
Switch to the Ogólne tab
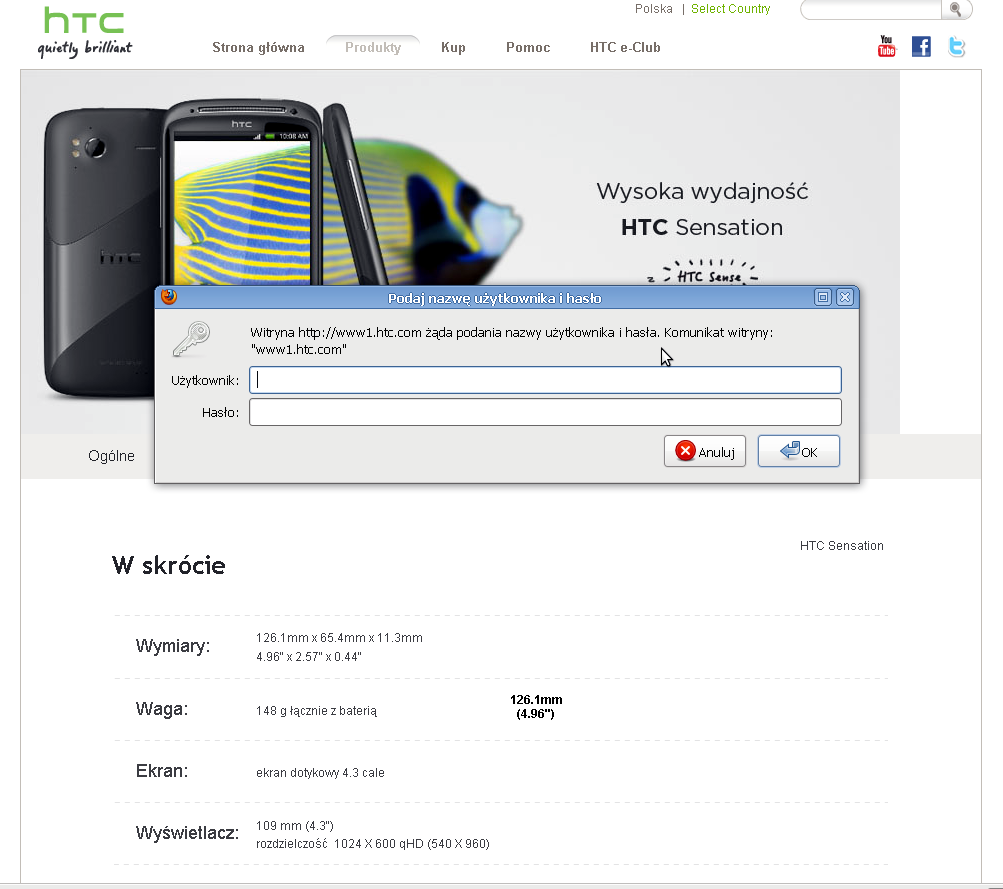pos(111,456)
